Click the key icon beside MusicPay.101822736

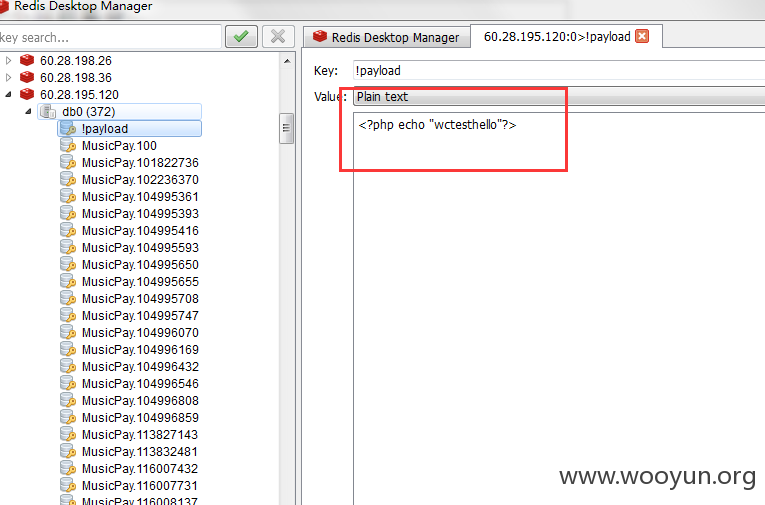coord(68,162)
